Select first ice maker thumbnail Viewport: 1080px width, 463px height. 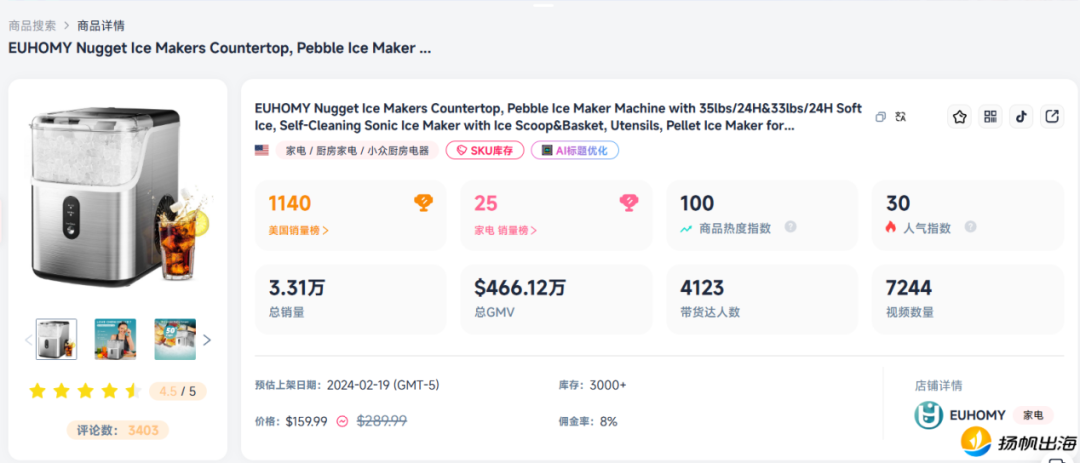pyautogui.click(x=56, y=339)
